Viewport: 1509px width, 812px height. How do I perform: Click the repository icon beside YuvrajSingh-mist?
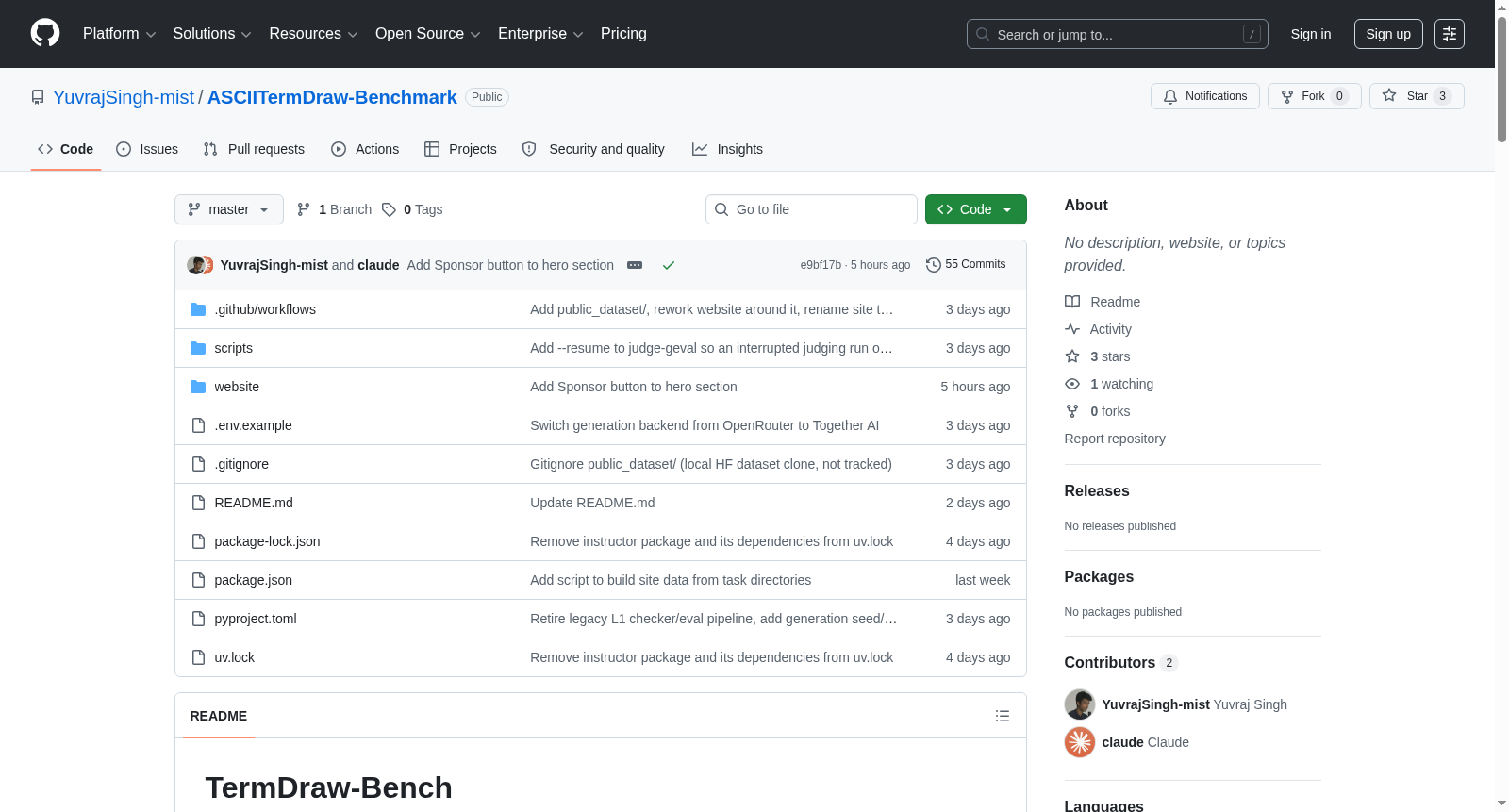pyautogui.click(x=38, y=97)
